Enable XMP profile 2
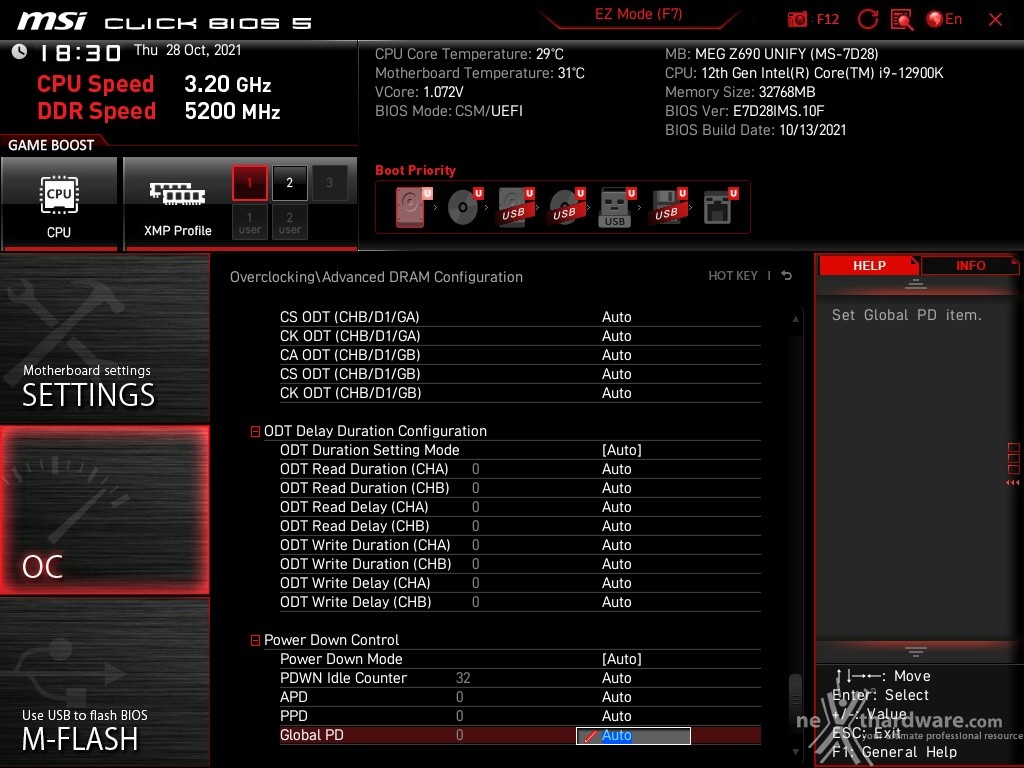 289,183
